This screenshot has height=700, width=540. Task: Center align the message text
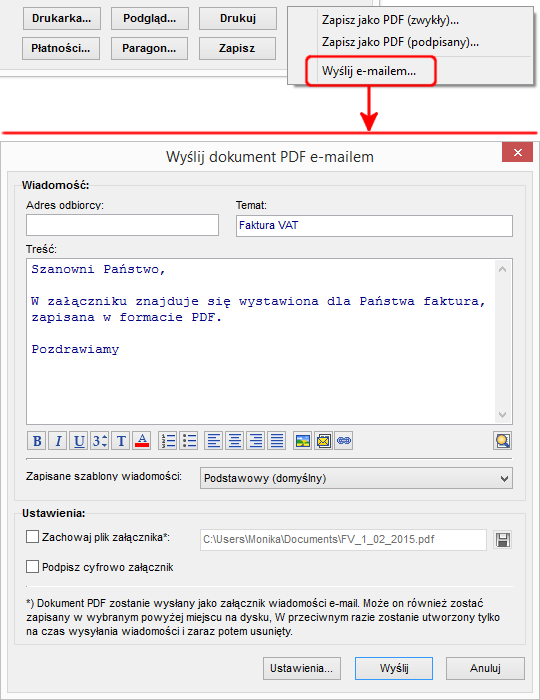tap(235, 441)
